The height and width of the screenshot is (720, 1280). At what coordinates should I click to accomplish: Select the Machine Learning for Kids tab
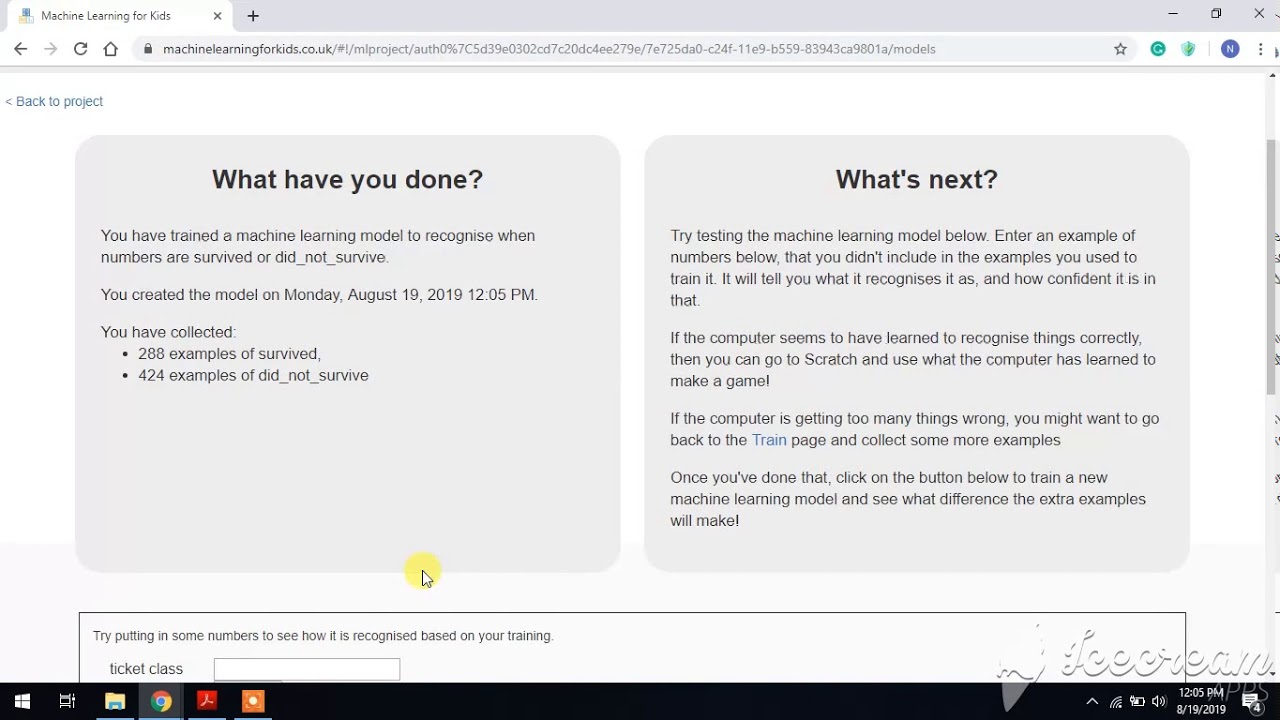click(119, 16)
